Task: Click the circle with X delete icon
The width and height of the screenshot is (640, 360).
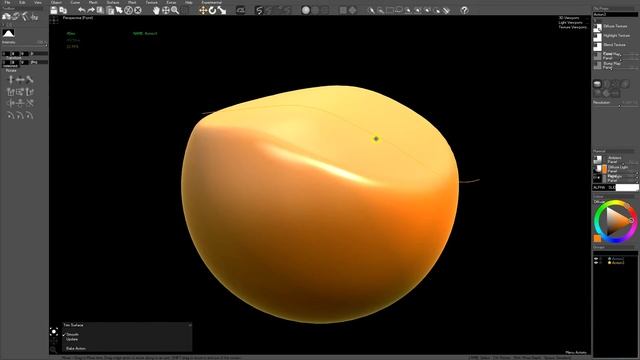Action: pos(138,11)
